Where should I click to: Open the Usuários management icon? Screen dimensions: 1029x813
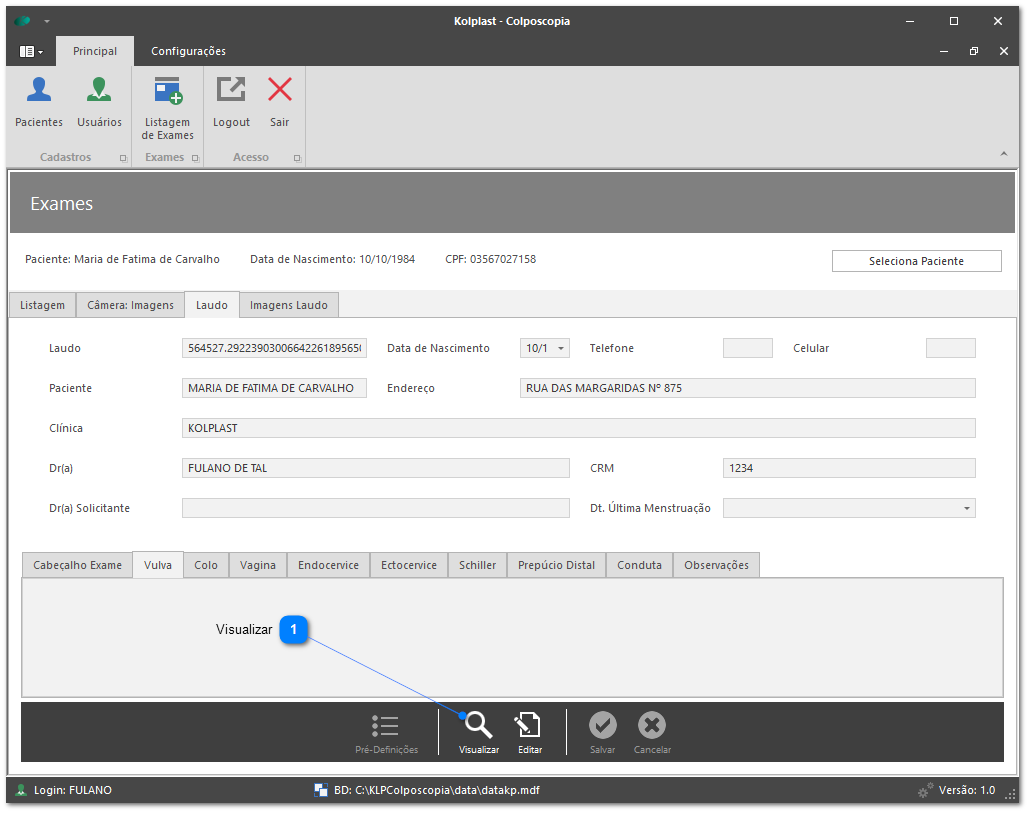[99, 90]
